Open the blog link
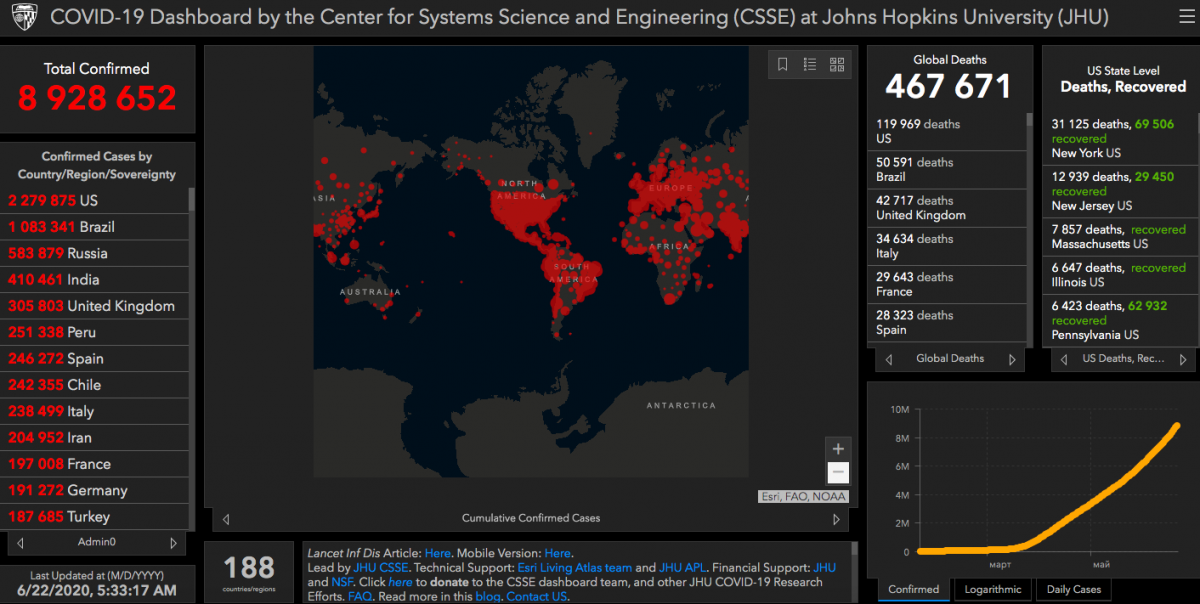 coord(487,596)
